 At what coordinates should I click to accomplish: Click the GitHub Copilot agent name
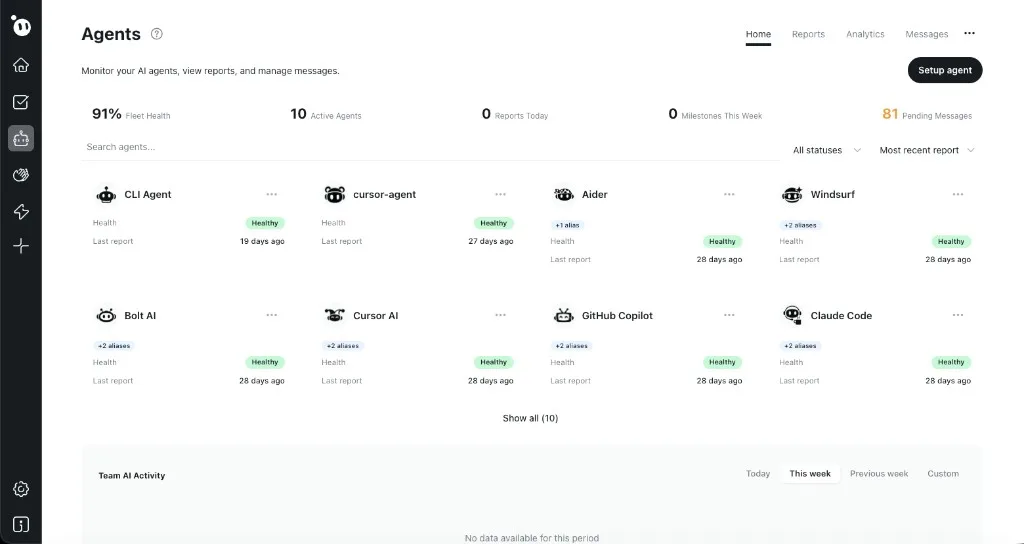pos(617,315)
